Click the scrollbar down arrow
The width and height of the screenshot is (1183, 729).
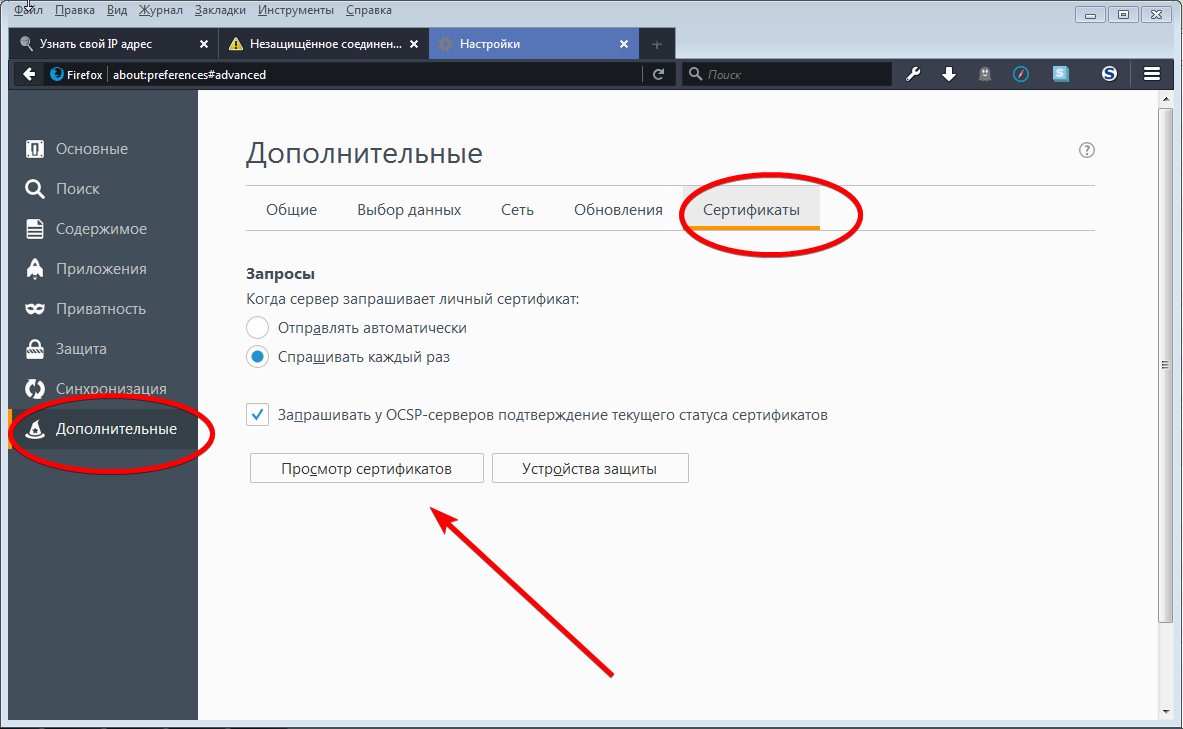[x=1166, y=712]
